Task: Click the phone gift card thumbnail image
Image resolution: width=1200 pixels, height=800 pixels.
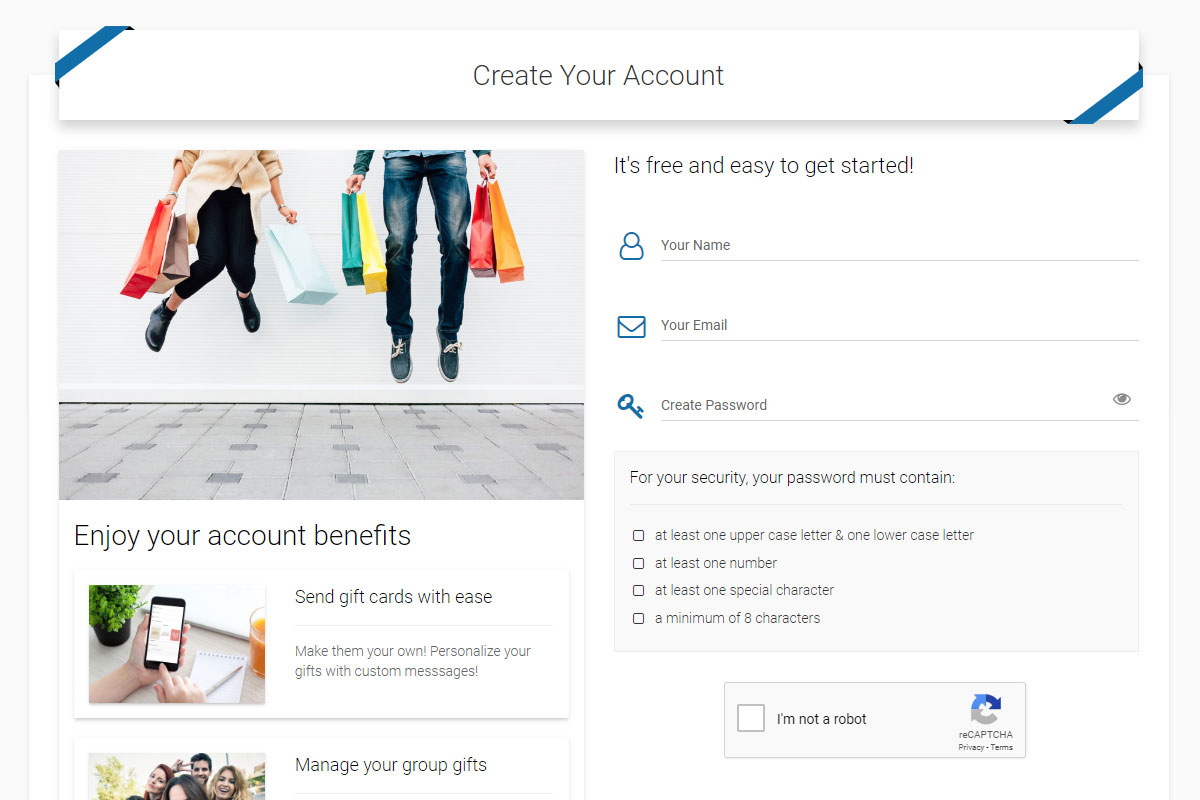Action: pos(177,644)
